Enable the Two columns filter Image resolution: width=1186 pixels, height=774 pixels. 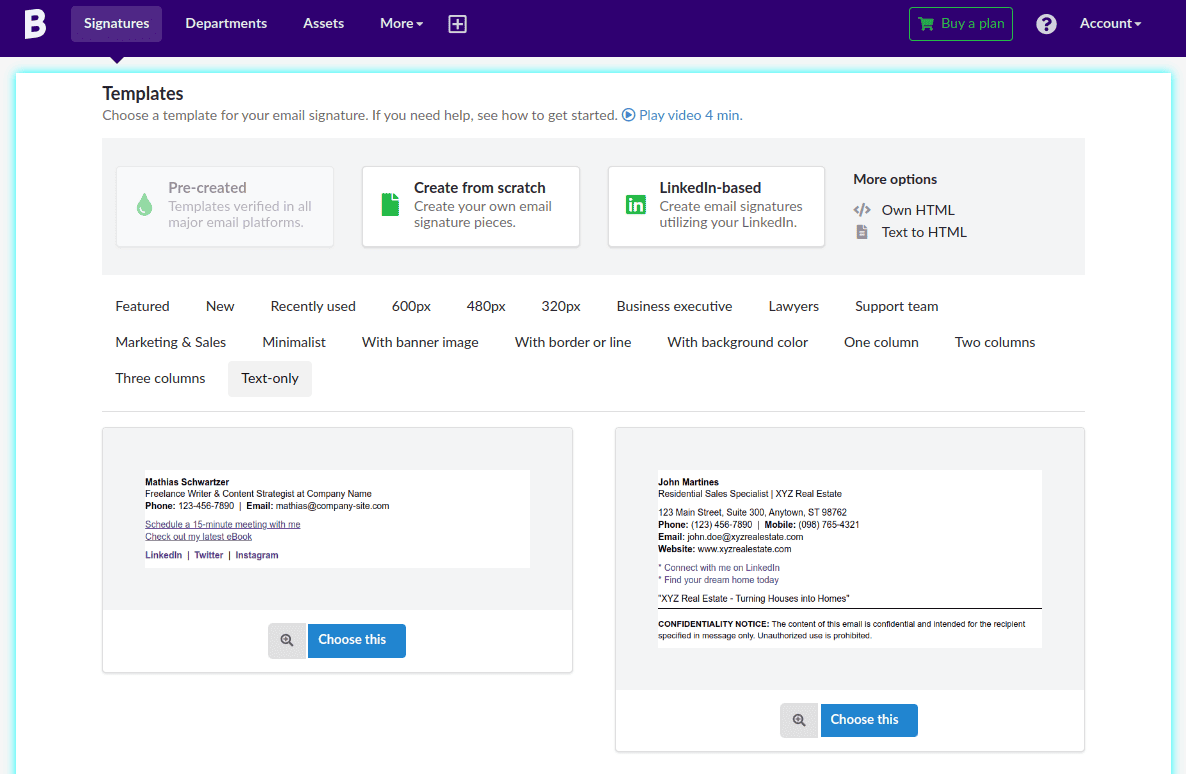(994, 342)
